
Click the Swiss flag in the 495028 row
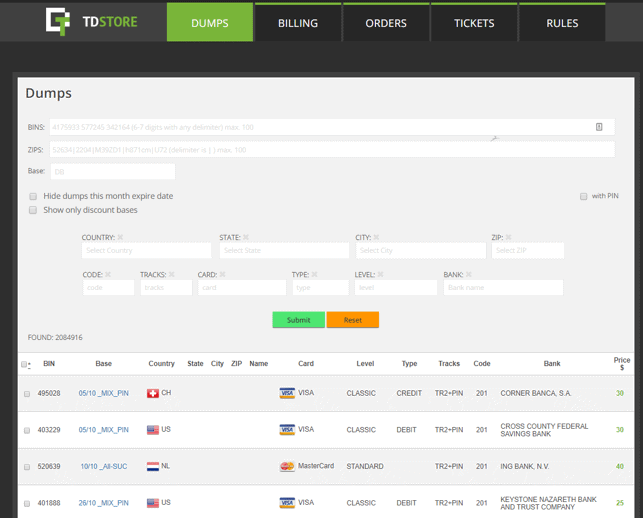(153, 393)
